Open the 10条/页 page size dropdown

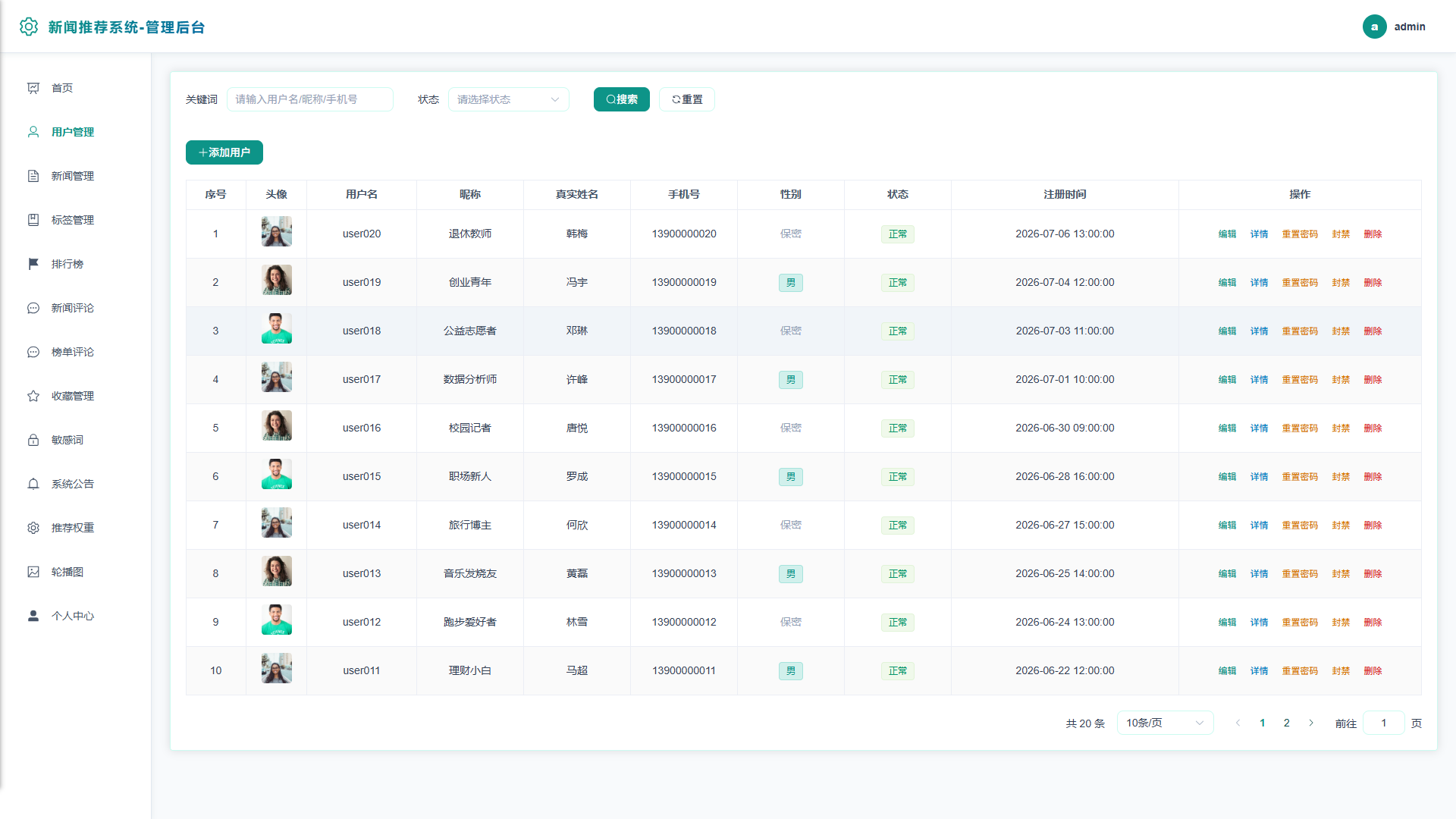point(1165,723)
